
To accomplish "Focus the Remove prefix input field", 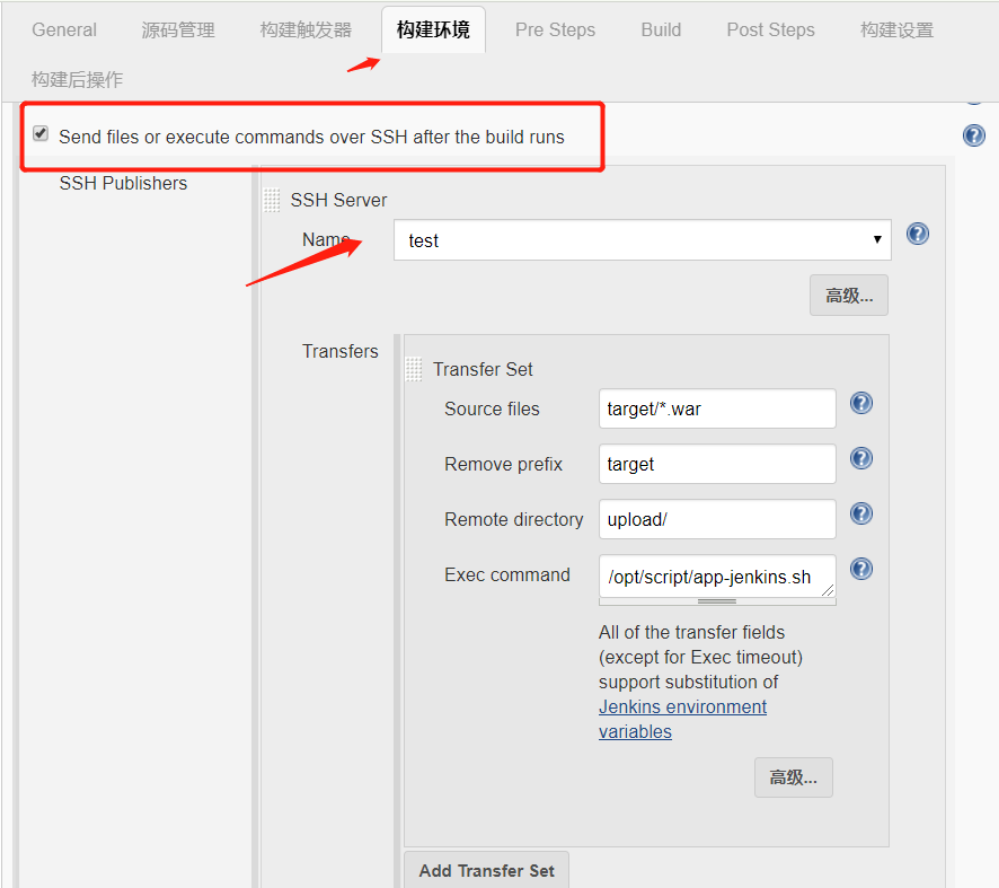I will (717, 464).
